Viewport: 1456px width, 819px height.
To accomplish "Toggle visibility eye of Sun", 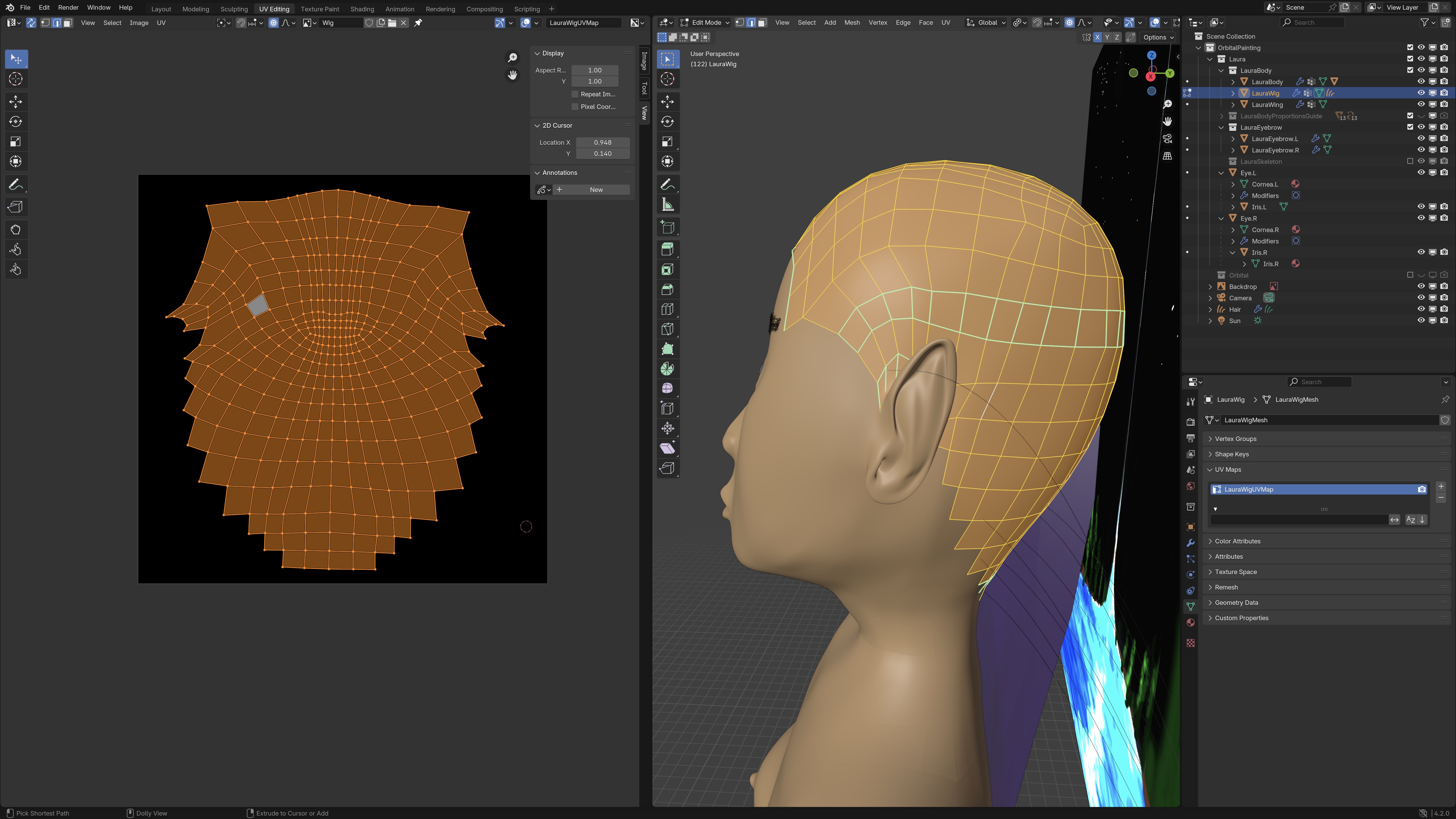I will point(1421,320).
